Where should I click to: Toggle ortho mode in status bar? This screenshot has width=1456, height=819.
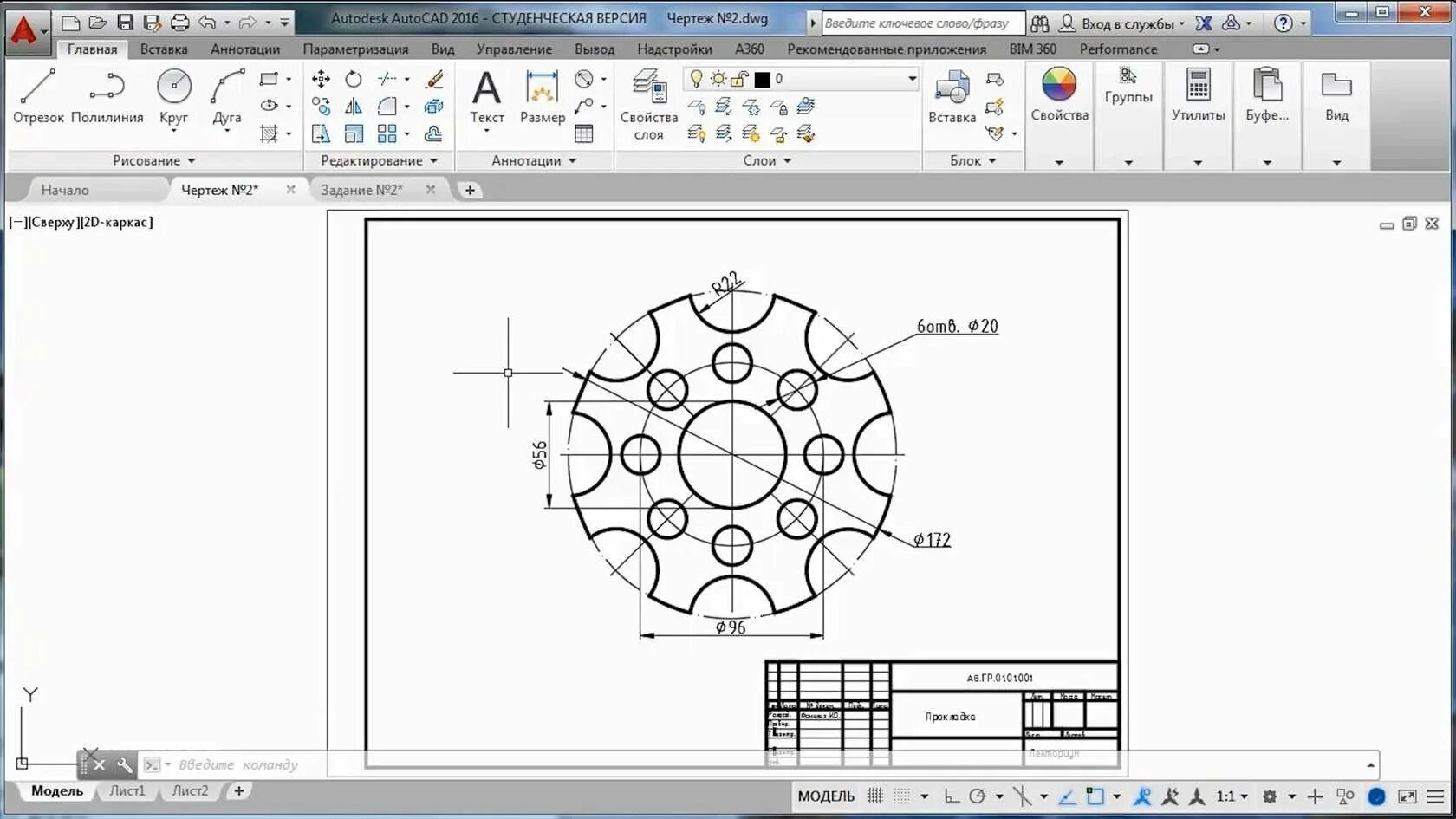click(951, 796)
